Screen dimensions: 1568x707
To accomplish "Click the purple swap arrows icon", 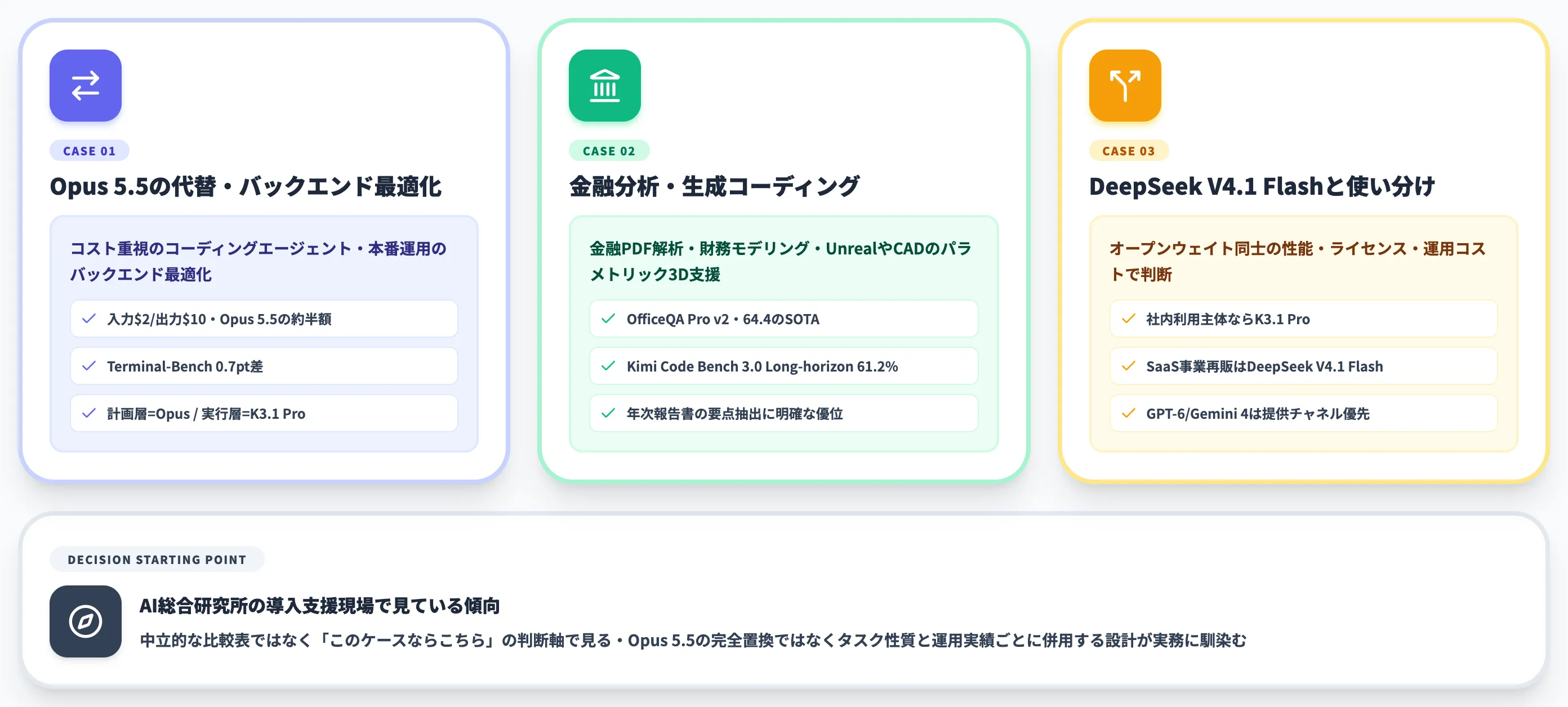I will coord(85,85).
